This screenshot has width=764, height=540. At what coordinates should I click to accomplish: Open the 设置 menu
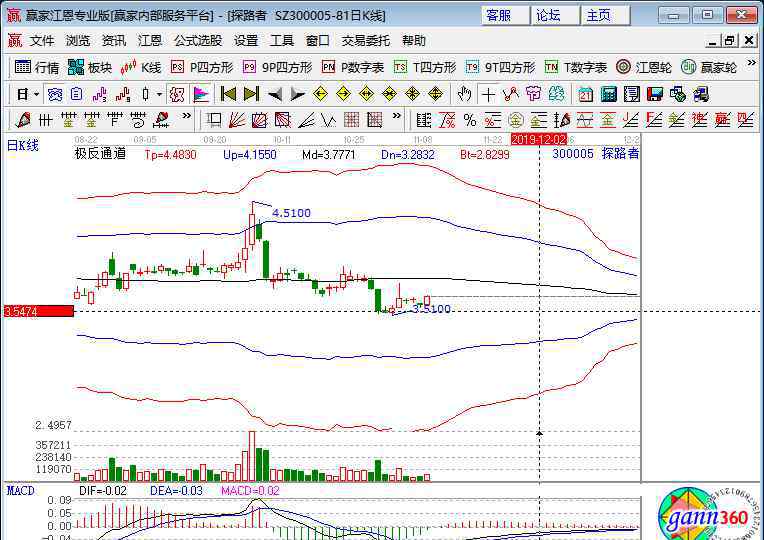pos(246,41)
